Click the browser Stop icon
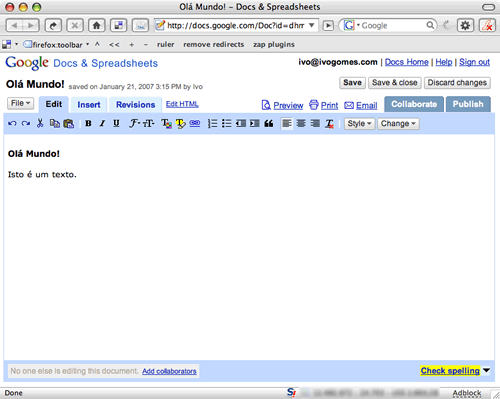Image resolution: width=500 pixels, height=399 pixels. [x=75, y=25]
